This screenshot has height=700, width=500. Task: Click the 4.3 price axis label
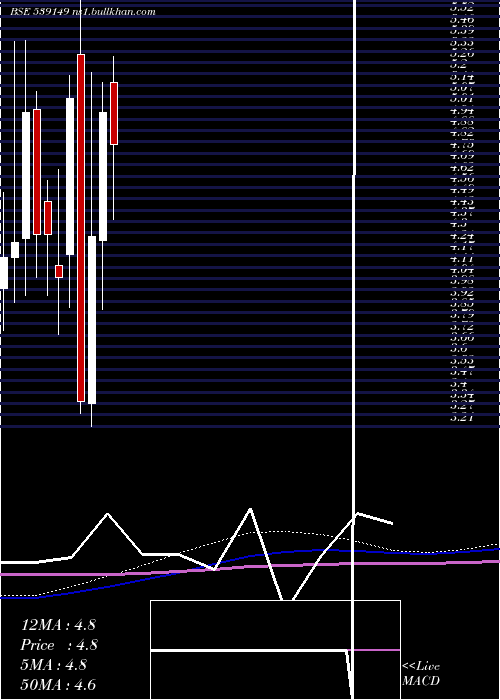pyautogui.click(x=458, y=225)
